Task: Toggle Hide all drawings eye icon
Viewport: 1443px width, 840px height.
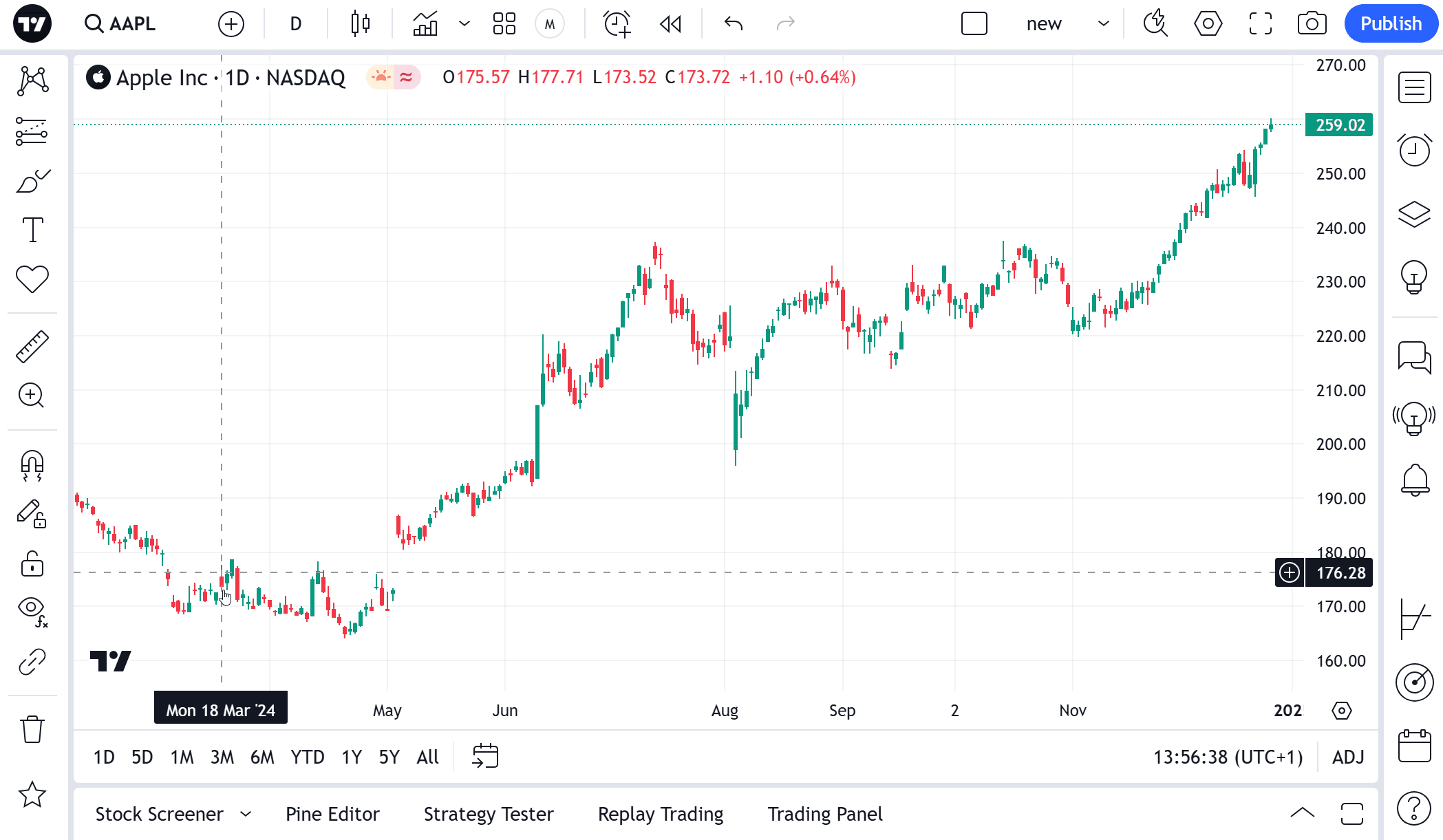Action: [32, 610]
